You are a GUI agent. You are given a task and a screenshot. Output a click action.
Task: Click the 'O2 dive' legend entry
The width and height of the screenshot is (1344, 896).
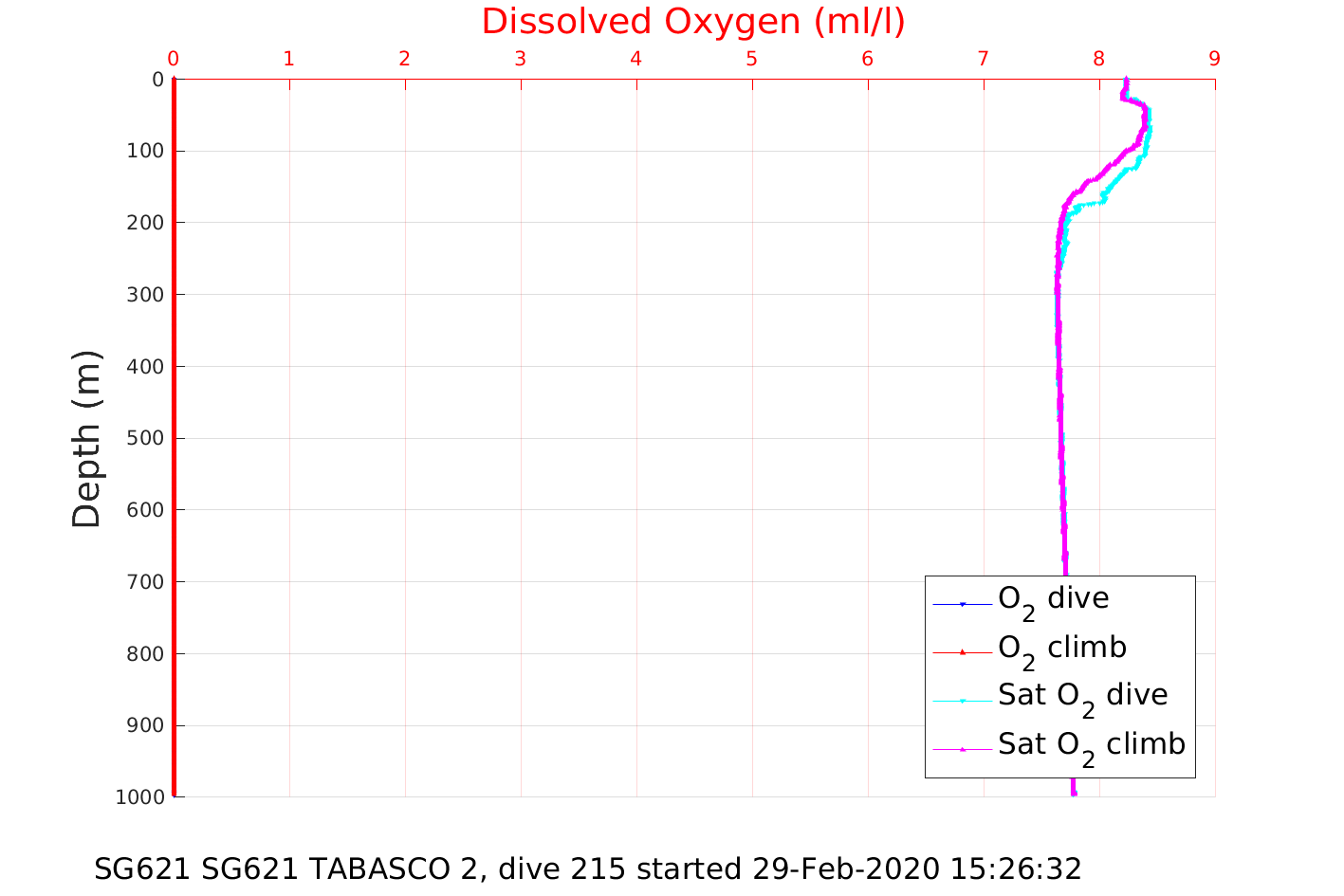[1053, 601]
